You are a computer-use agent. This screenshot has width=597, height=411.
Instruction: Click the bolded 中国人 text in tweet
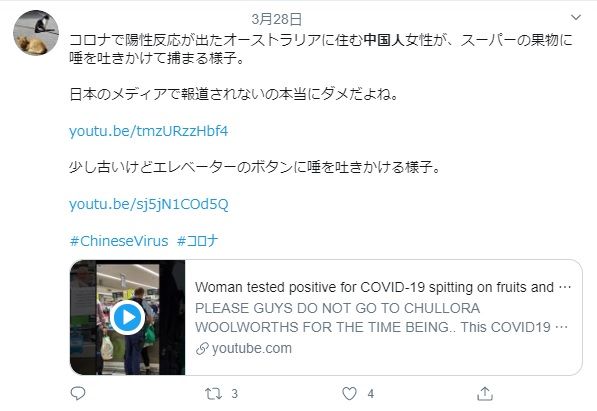[384, 40]
